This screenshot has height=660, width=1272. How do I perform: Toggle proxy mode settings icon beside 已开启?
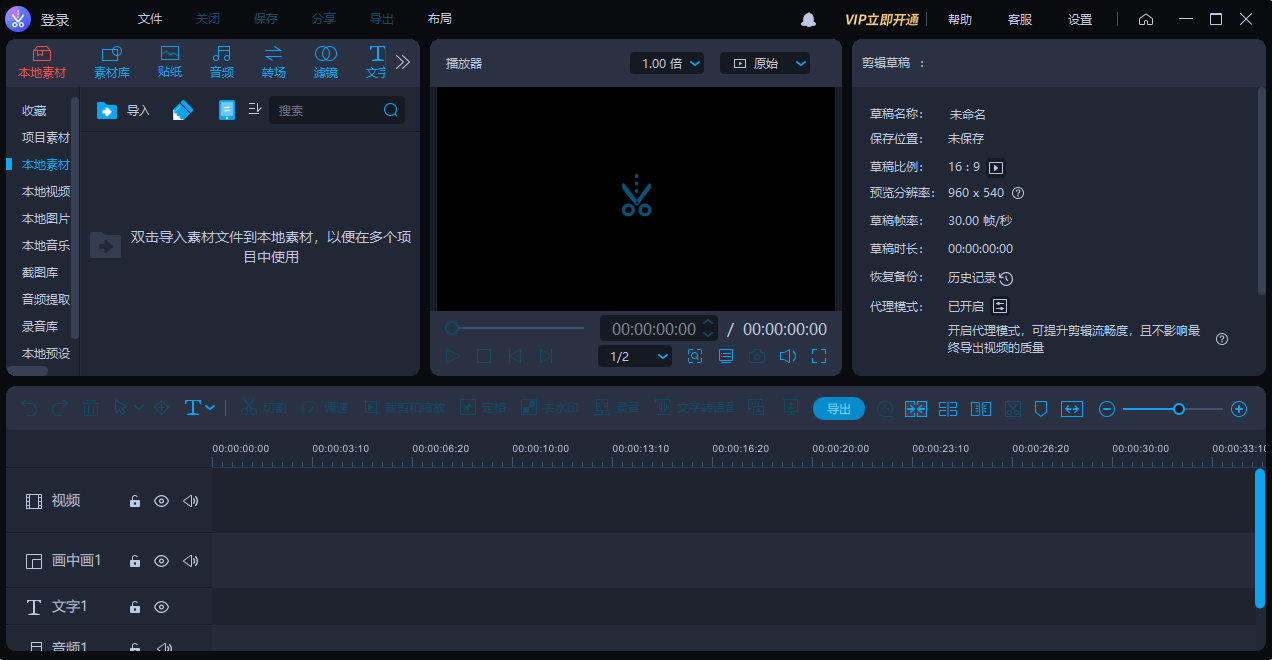1000,306
